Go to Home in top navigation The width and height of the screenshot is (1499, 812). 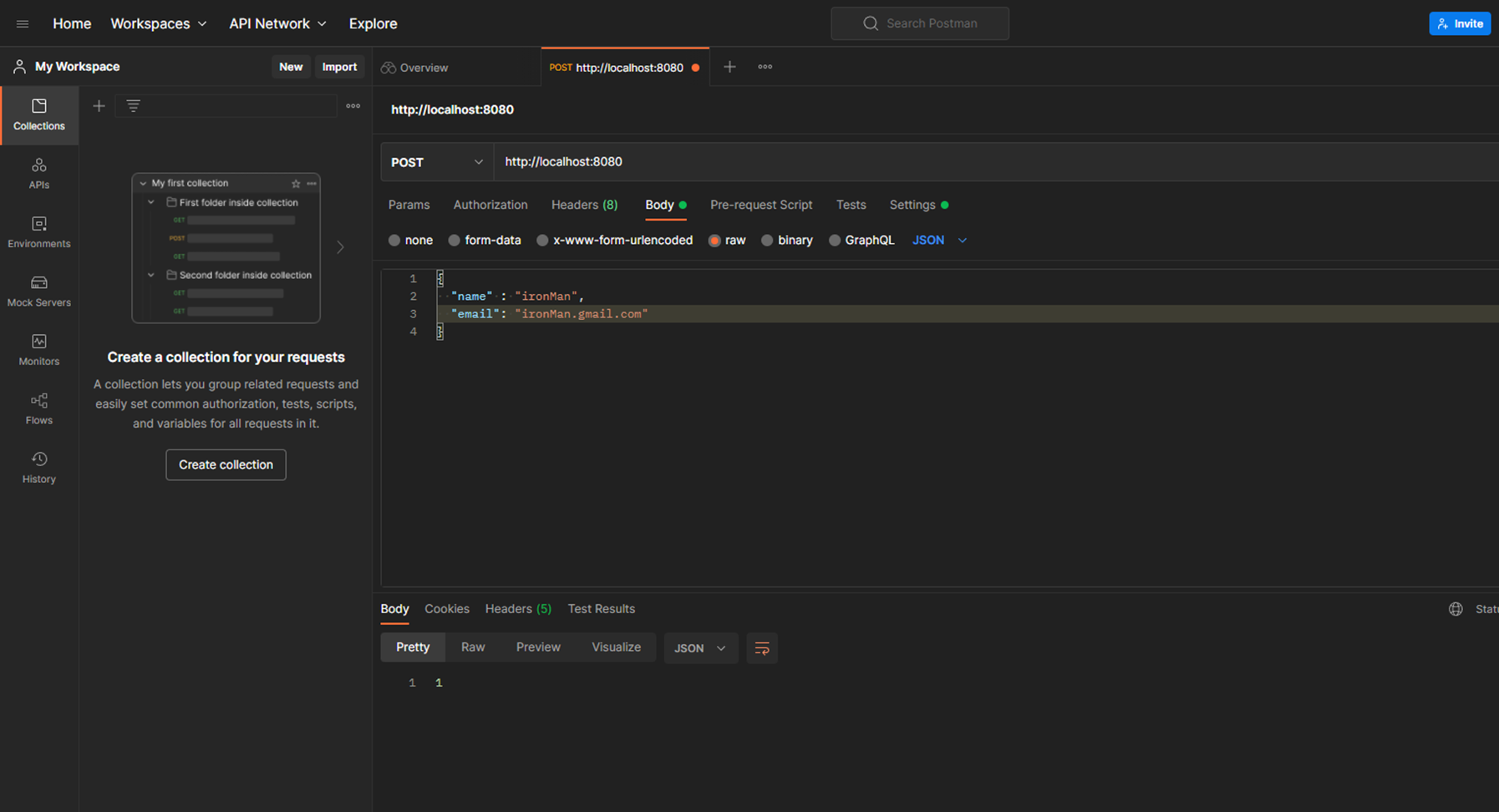tap(72, 23)
